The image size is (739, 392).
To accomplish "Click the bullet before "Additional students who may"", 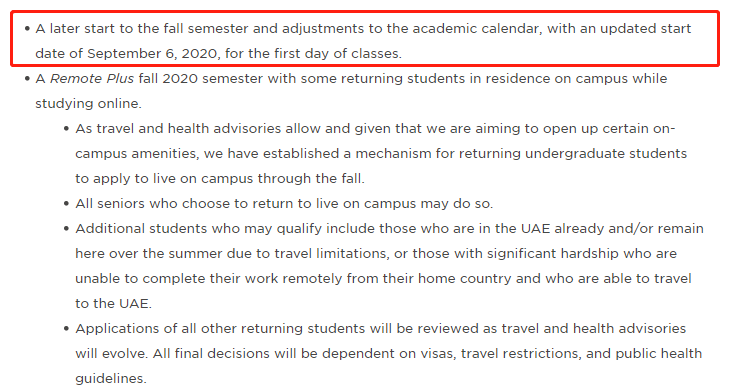I will point(66,229).
